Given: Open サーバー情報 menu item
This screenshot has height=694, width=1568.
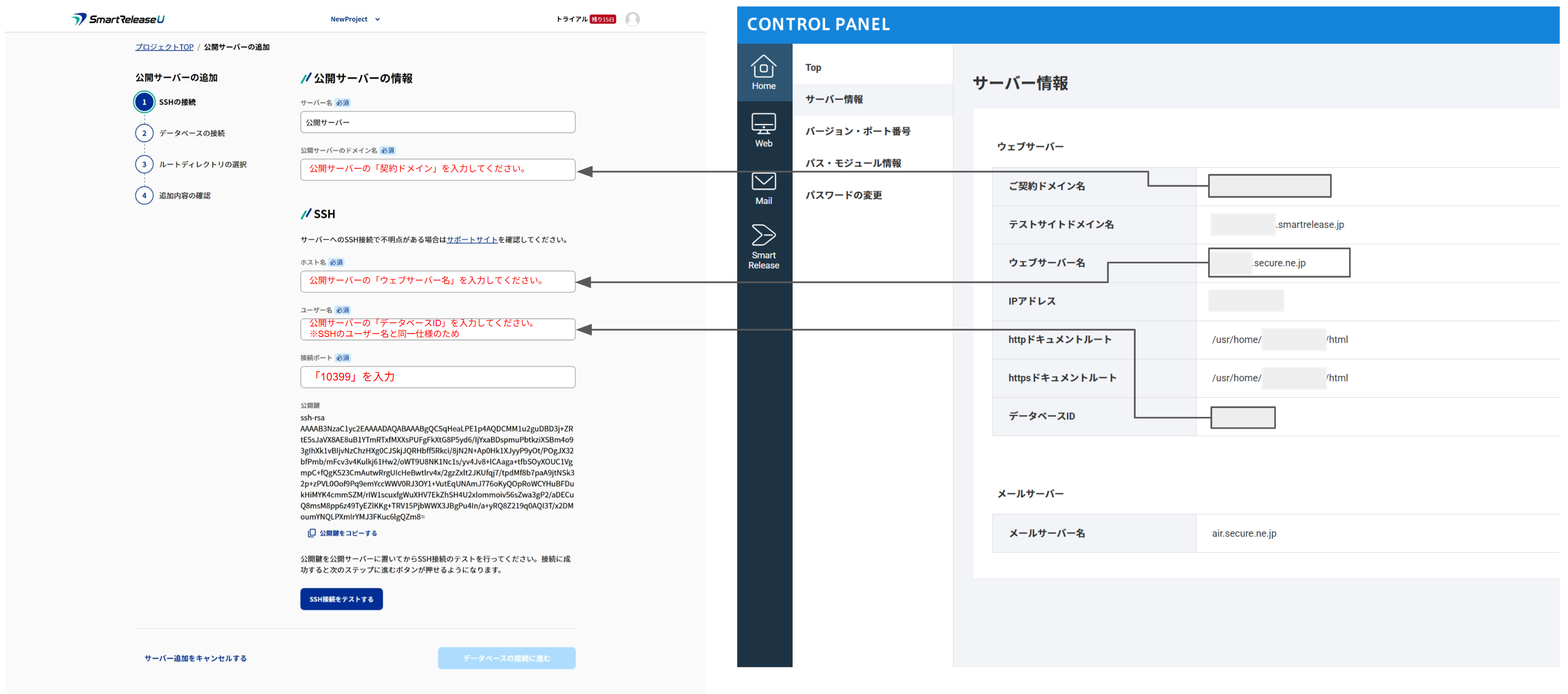Looking at the screenshot, I should coord(834,99).
